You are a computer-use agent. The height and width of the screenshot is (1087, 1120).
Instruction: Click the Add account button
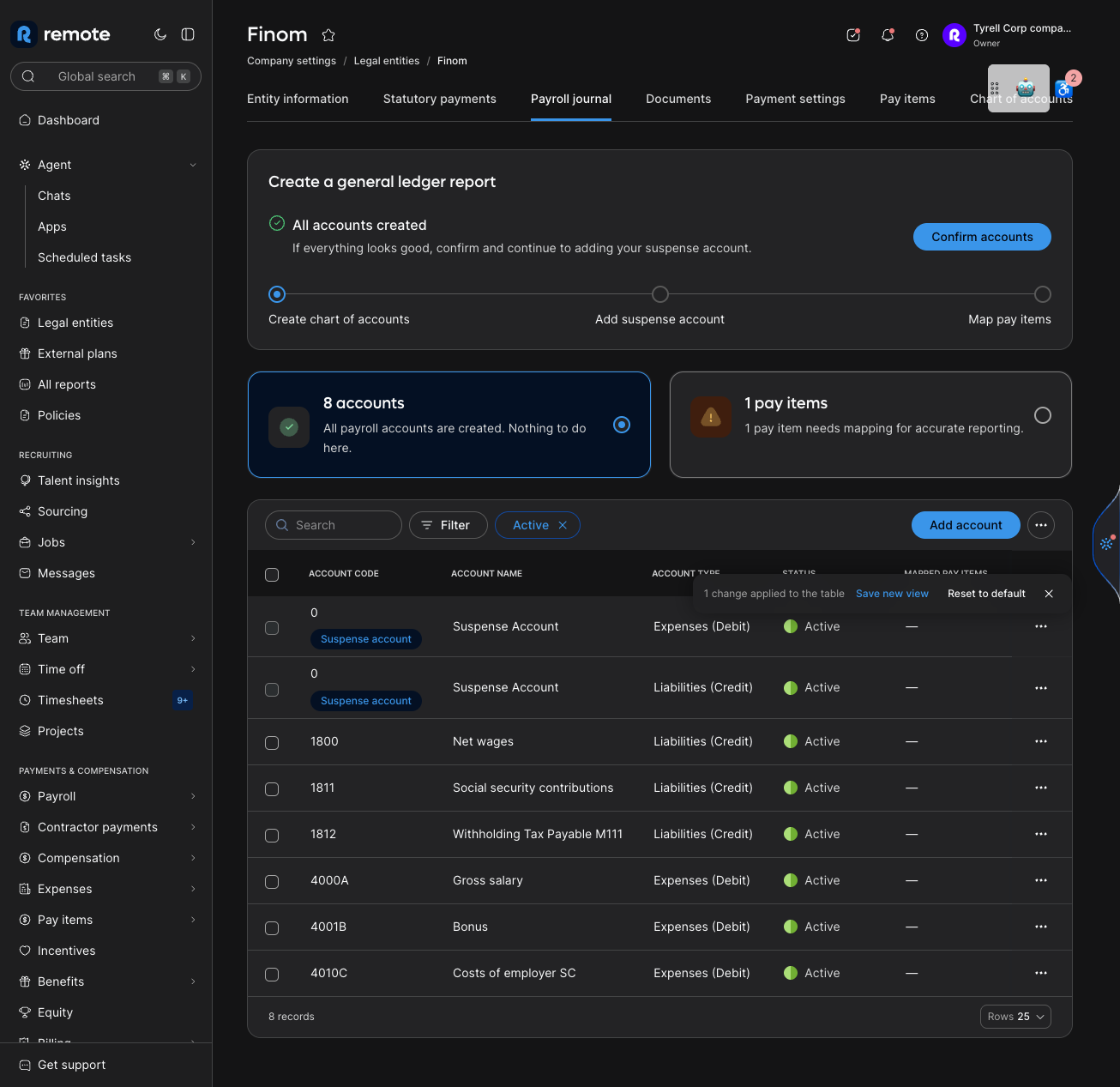966,525
